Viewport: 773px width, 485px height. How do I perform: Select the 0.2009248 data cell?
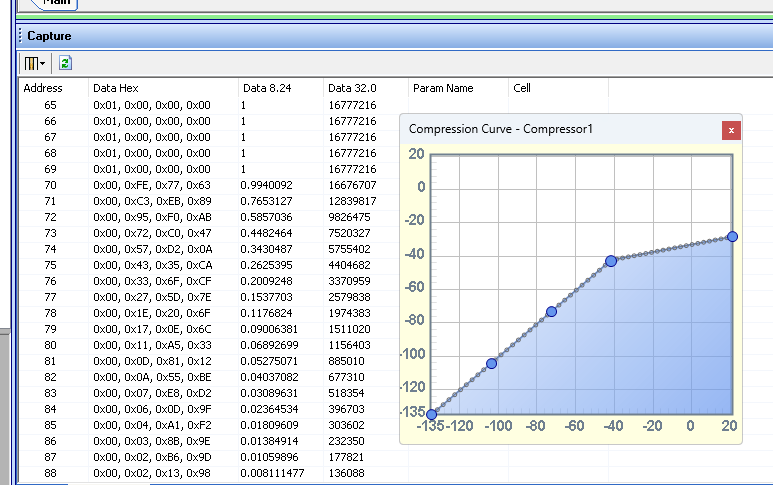point(266,281)
